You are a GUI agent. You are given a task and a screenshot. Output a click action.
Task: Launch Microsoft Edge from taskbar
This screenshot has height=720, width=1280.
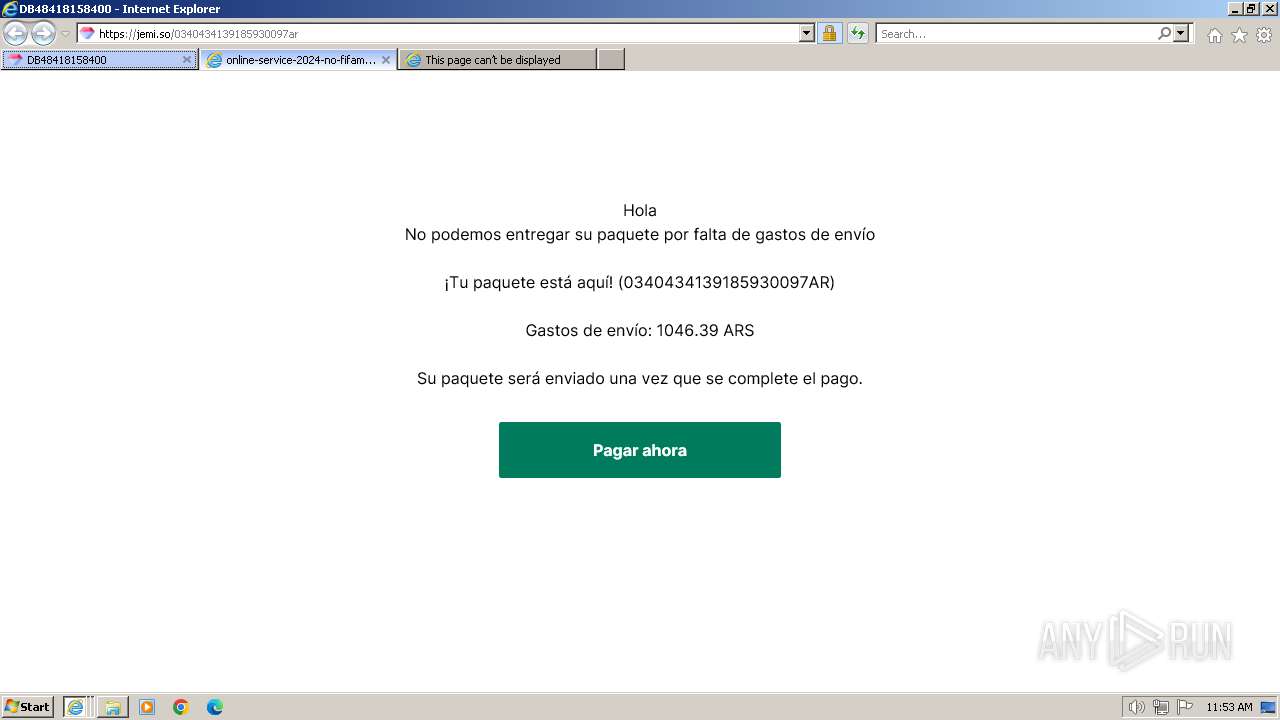pyautogui.click(x=215, y=707)
